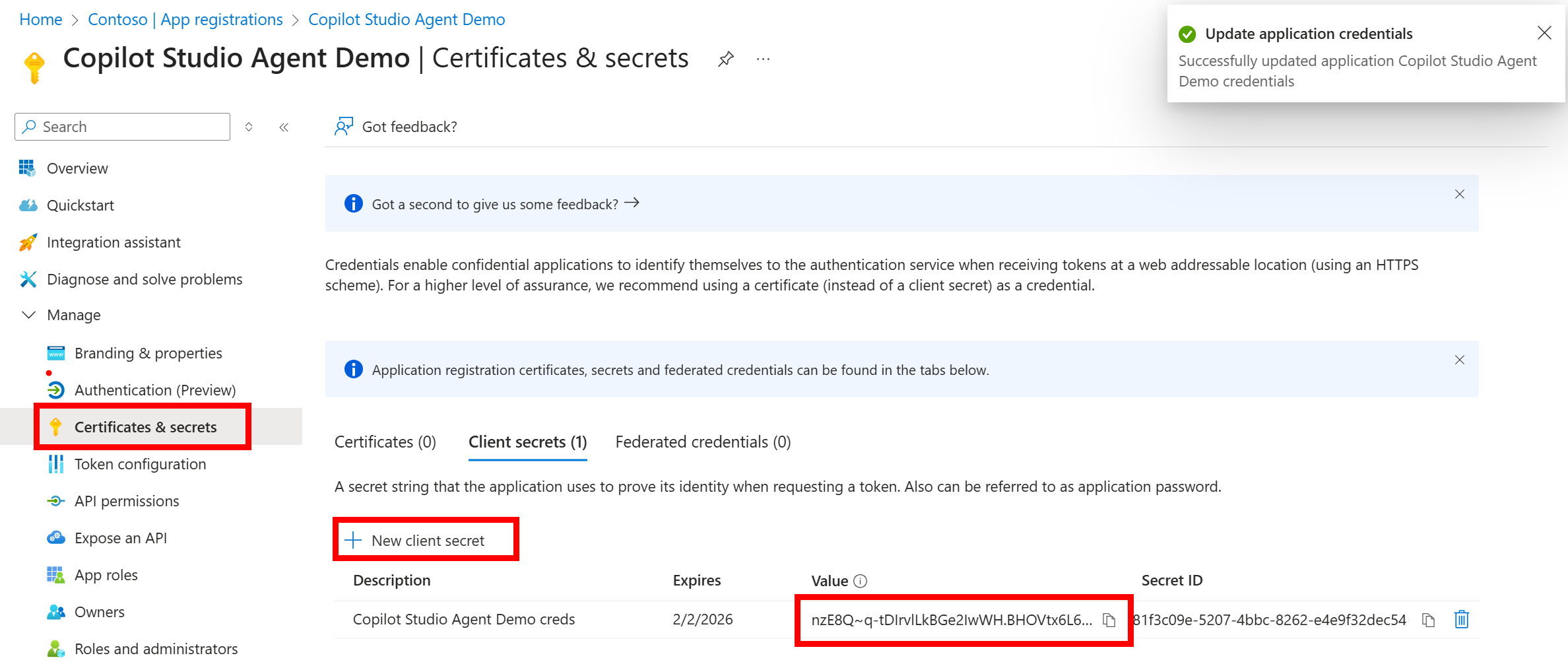Open the Expose an API section
This screenshot has width=1568, height=670.
point(121,537)
